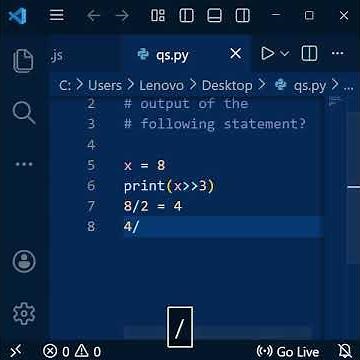Open Manage settings gear
Screen dimensions: 360x360
coord(24,313)
